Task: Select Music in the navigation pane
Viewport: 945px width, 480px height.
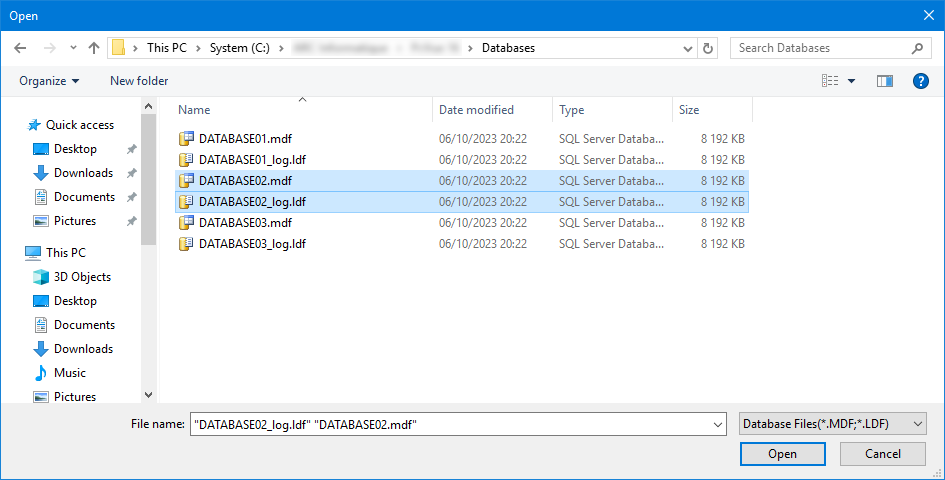Action: click(69, 373)
